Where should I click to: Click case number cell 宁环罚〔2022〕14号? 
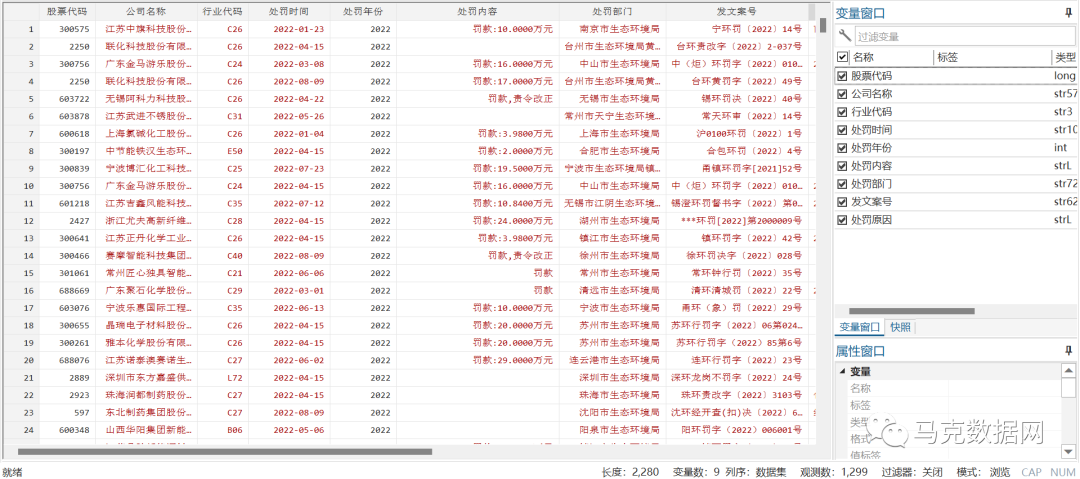click(736, 29)
